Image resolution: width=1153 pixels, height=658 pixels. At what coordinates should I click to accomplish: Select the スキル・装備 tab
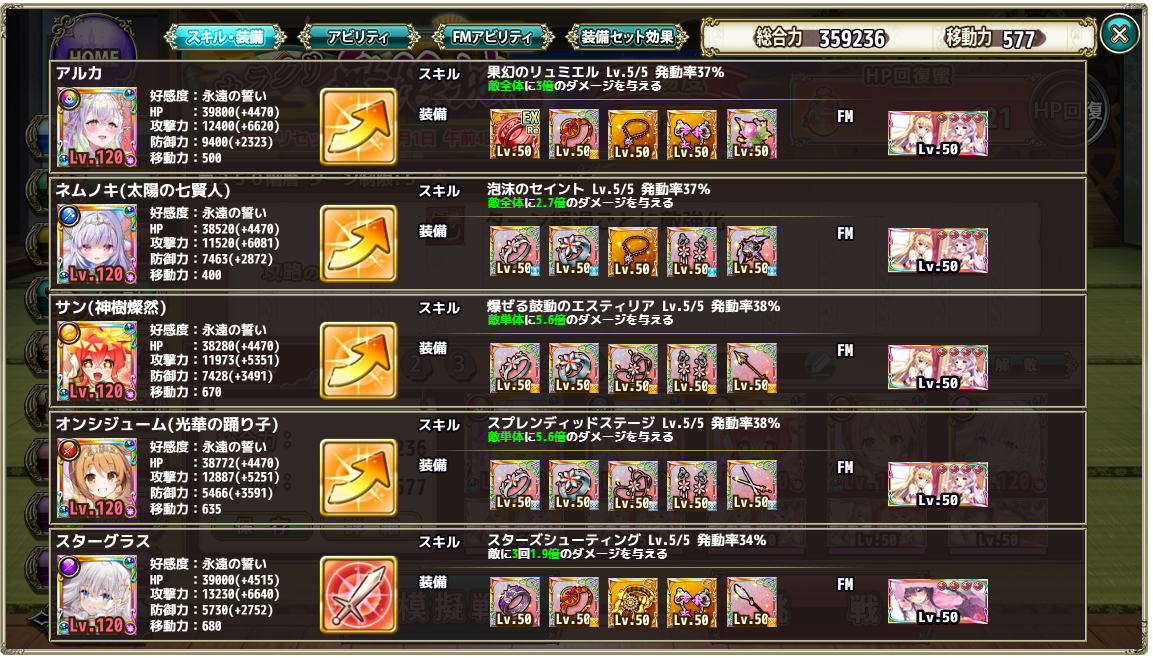pos(225,37)
